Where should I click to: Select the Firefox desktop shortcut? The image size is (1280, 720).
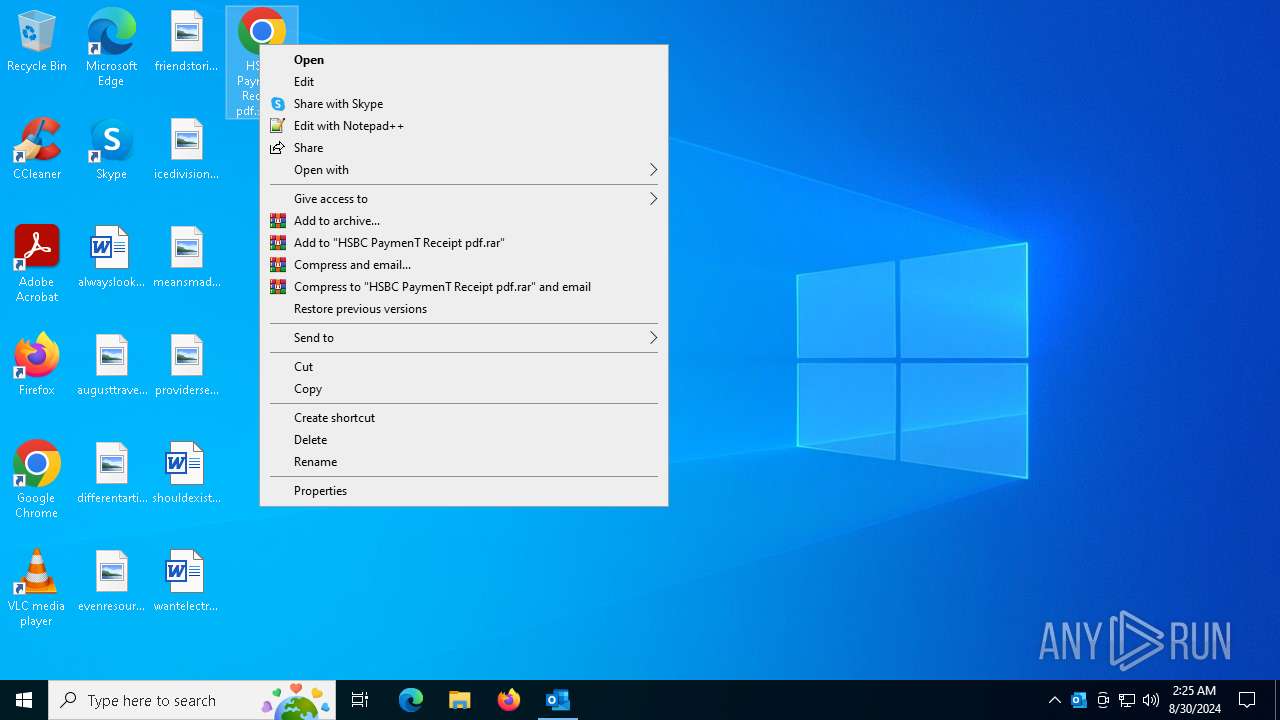(37, 366)
